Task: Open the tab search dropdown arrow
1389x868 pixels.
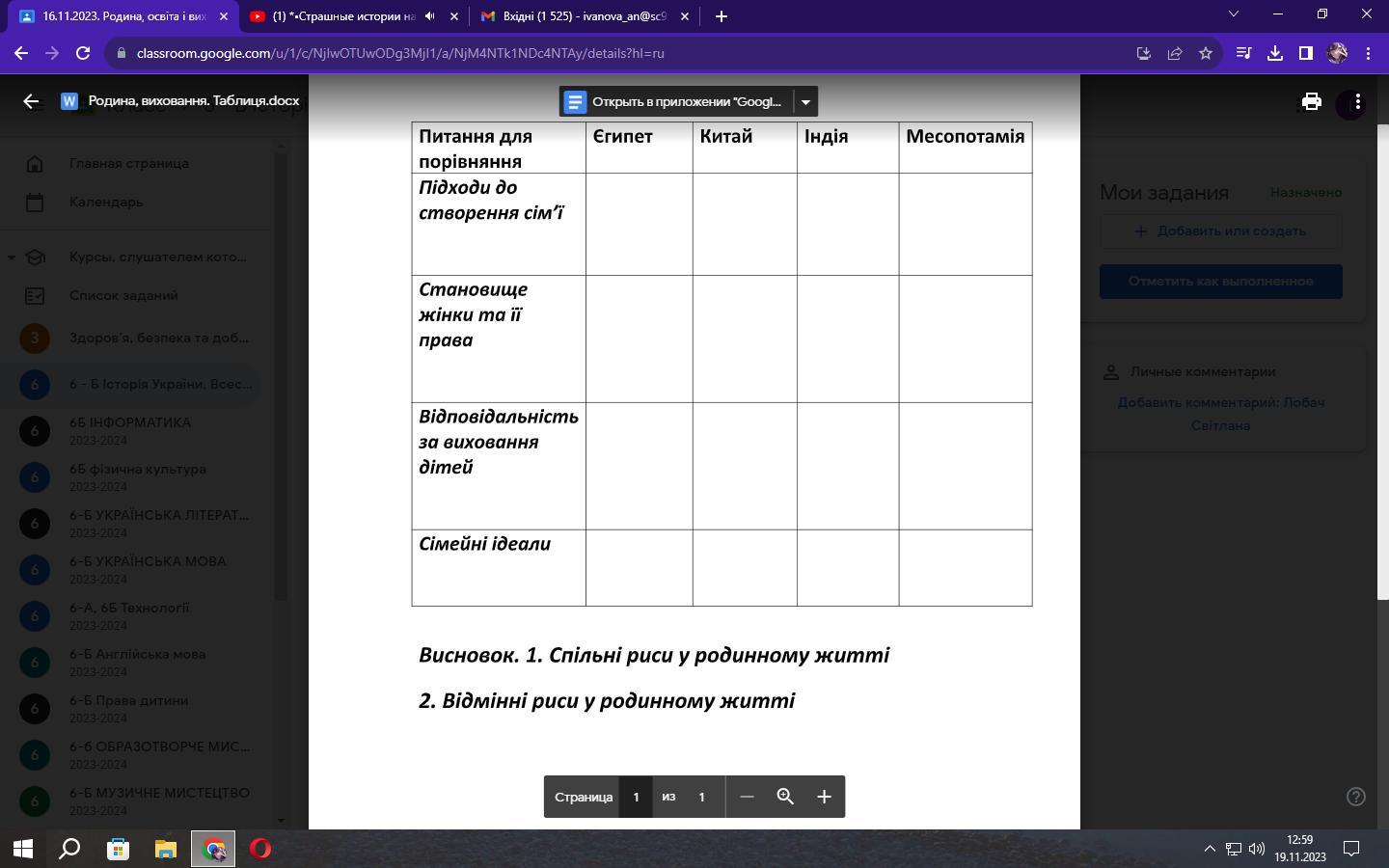Action: coord(1233,14)
